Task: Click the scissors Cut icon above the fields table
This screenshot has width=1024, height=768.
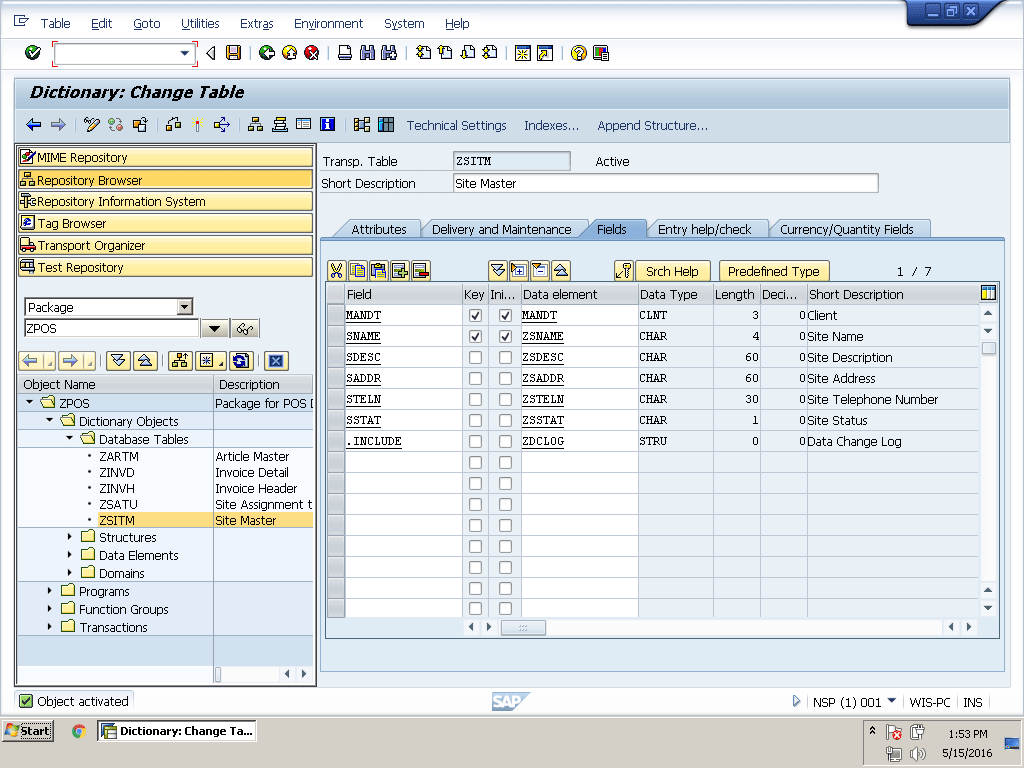Action: tap(336, 271)
